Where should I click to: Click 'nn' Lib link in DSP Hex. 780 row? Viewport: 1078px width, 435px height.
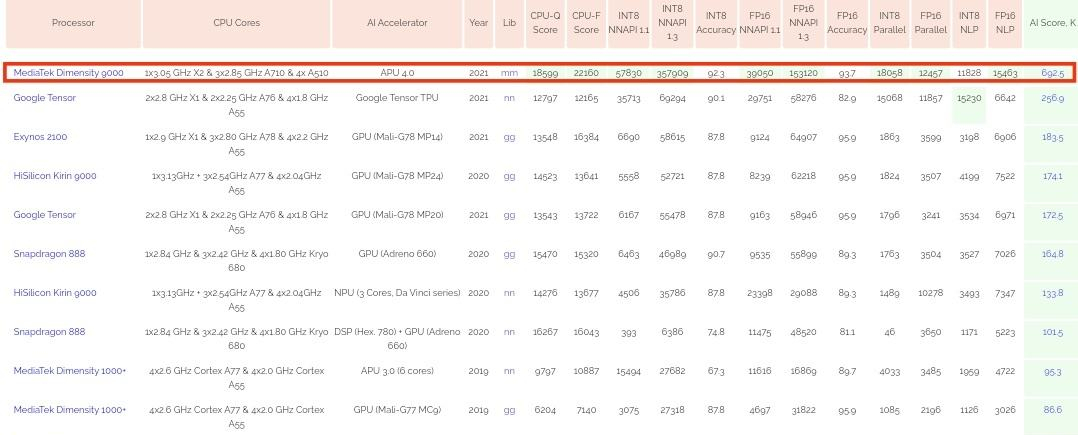[x=509, y=332]
